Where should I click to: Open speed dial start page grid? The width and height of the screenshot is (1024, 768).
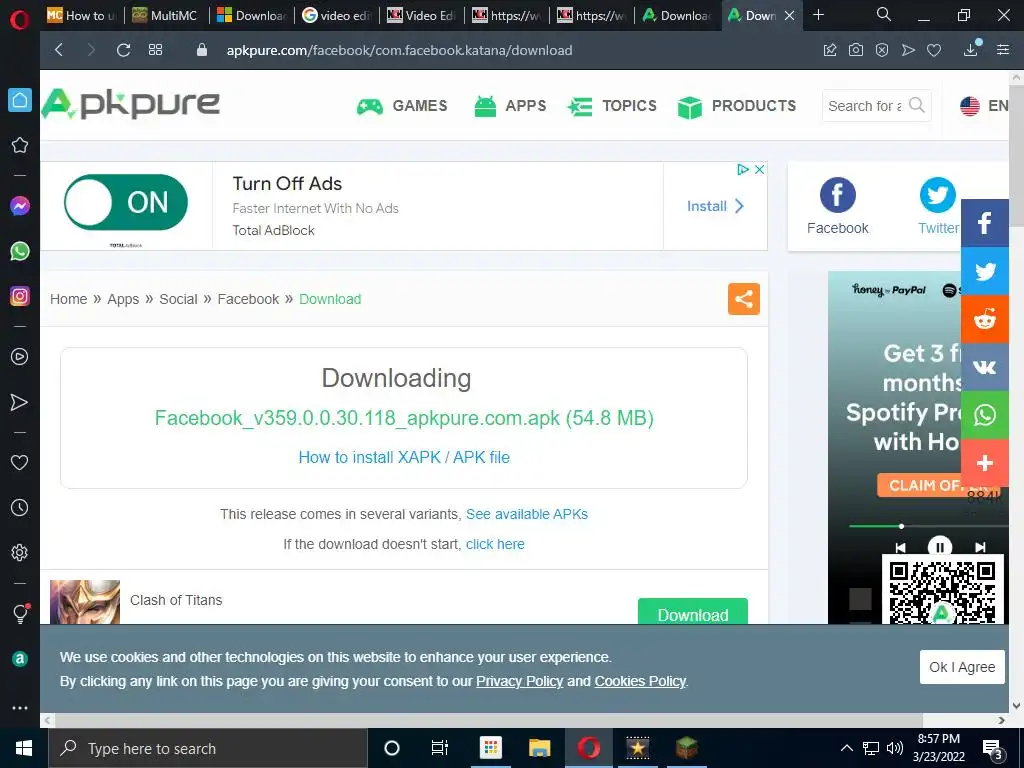click(155, 50)
